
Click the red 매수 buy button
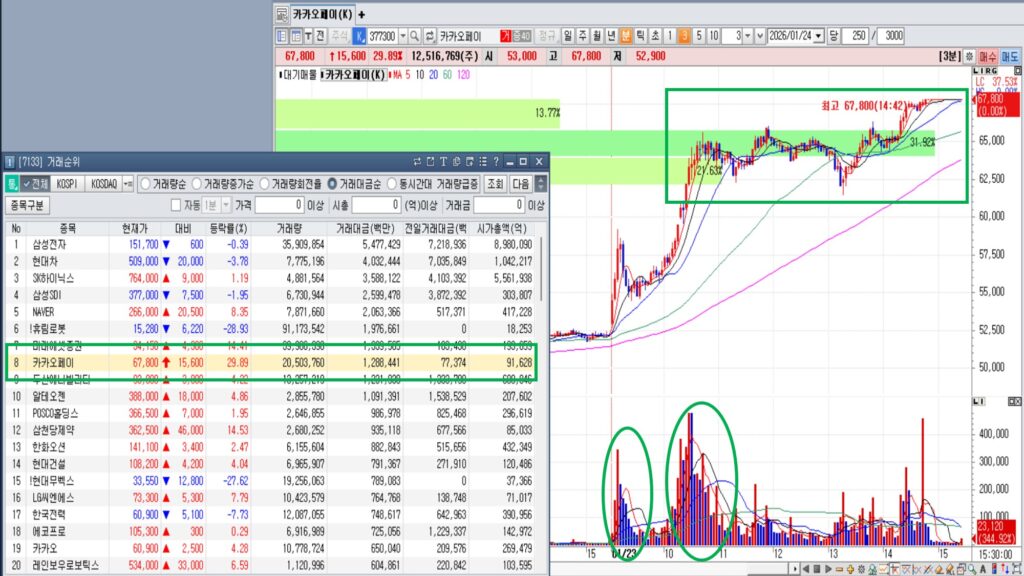point(988,56)
